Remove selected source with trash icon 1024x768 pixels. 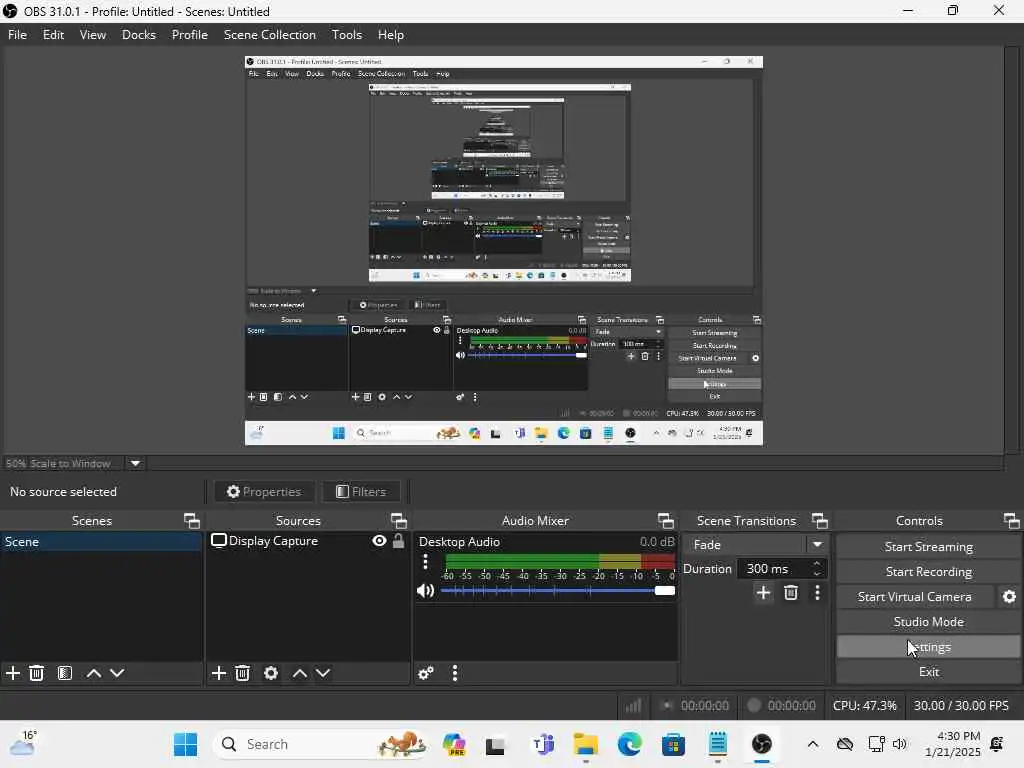point(242,673)
